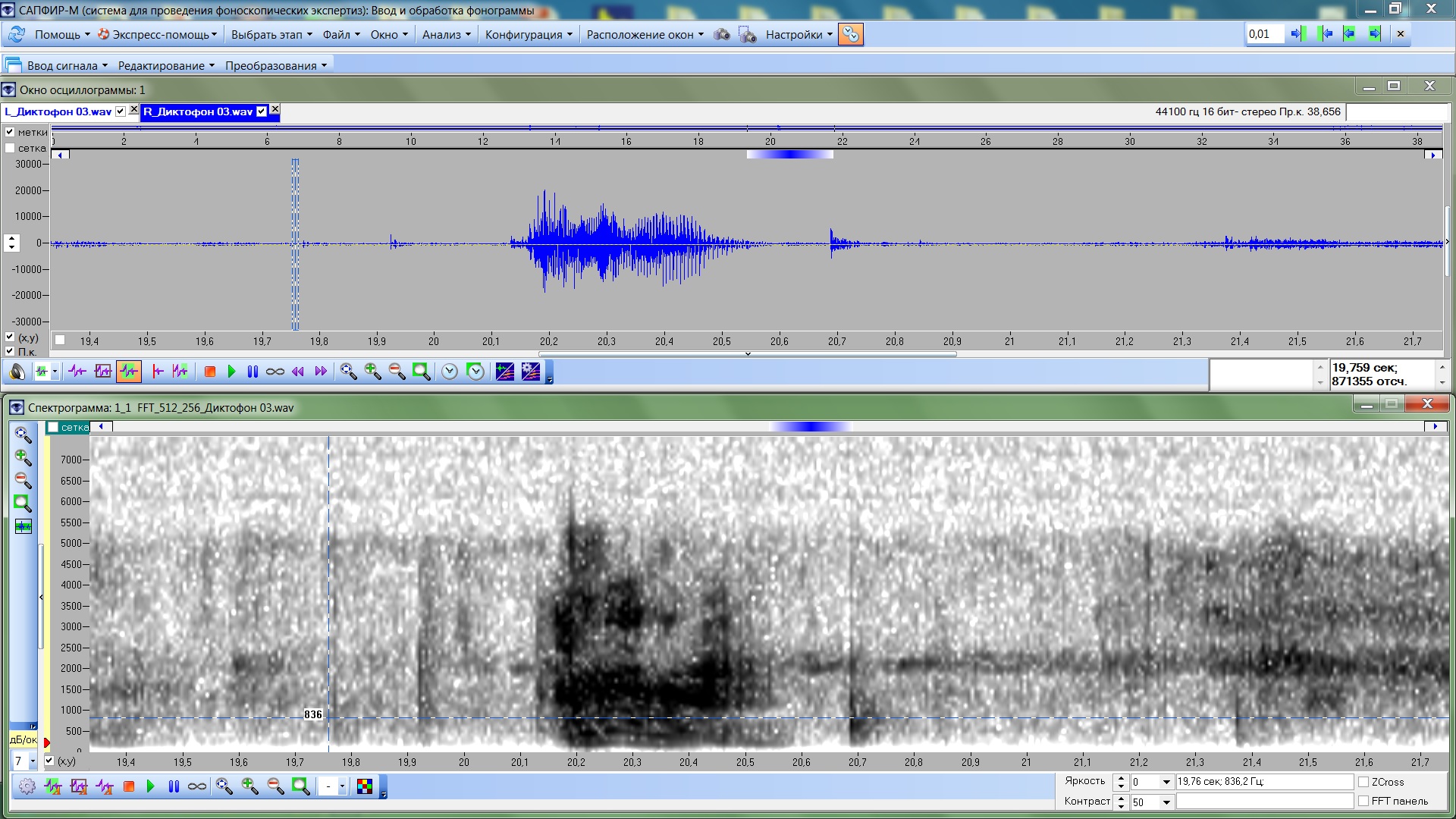
Task: Open Окно menu
Action: click(389, 35)
